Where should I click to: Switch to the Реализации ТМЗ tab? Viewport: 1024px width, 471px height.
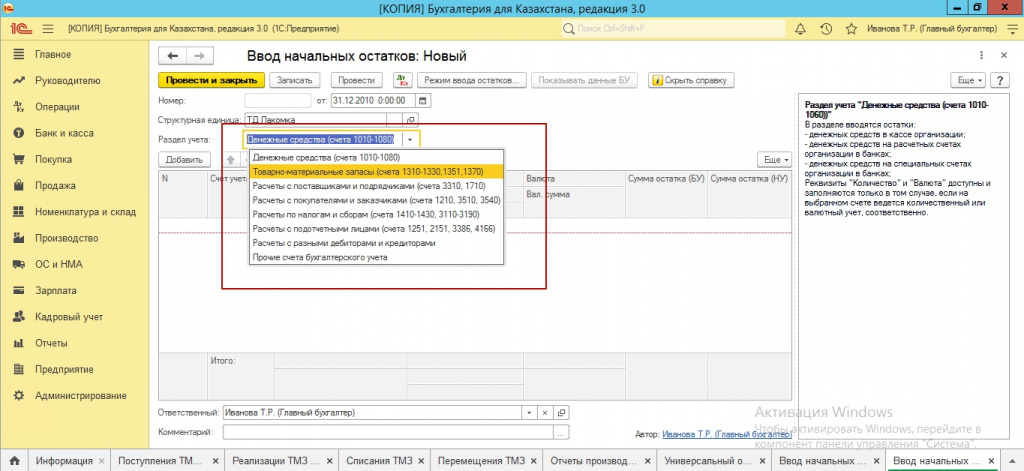(276, 461)
